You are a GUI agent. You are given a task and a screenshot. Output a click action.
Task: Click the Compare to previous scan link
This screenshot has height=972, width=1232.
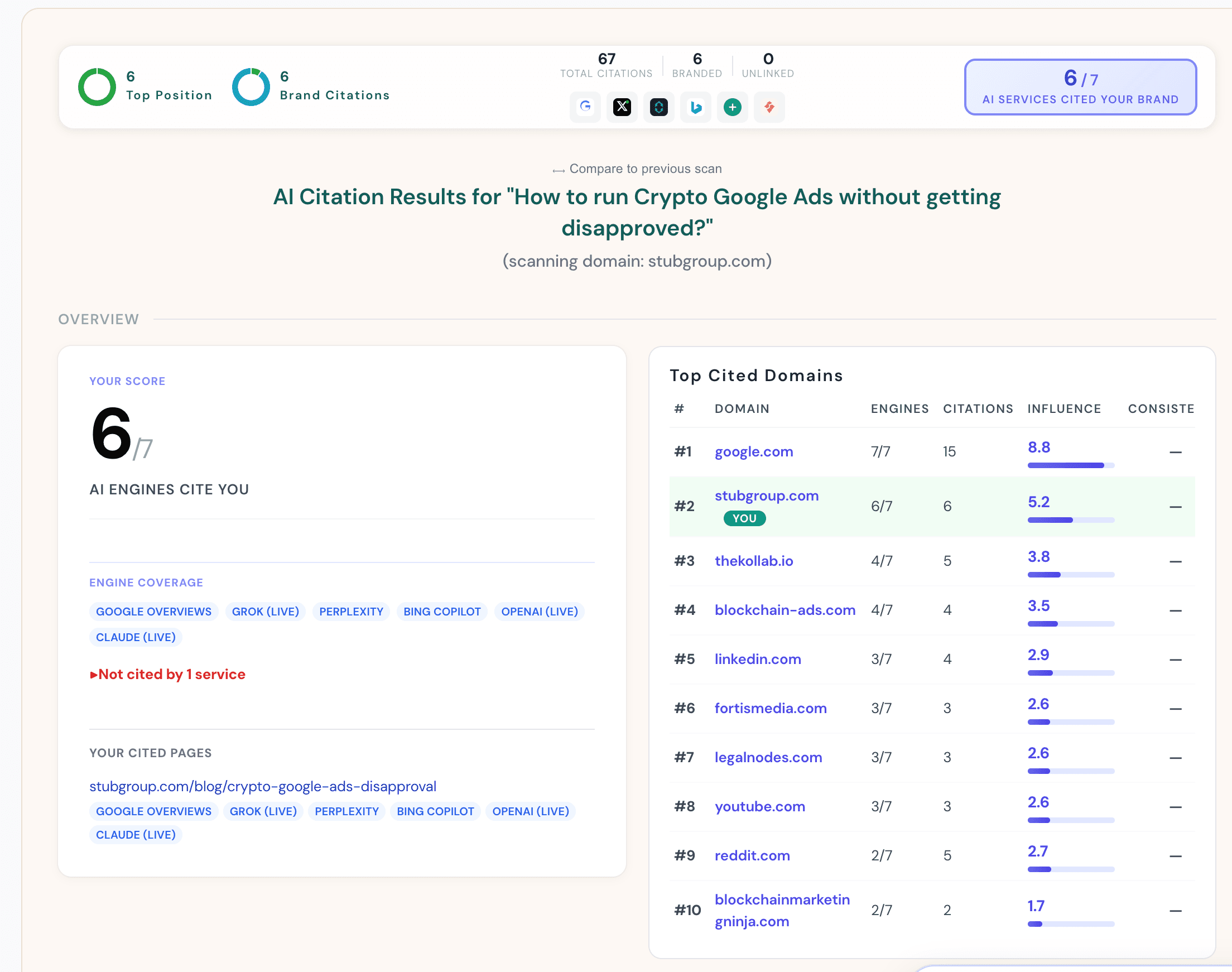coord(637,169)
